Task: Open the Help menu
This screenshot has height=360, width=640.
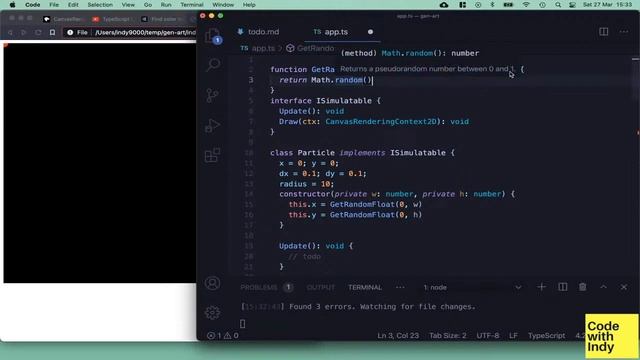Action: pyautogui.click(x=249, y=5)
